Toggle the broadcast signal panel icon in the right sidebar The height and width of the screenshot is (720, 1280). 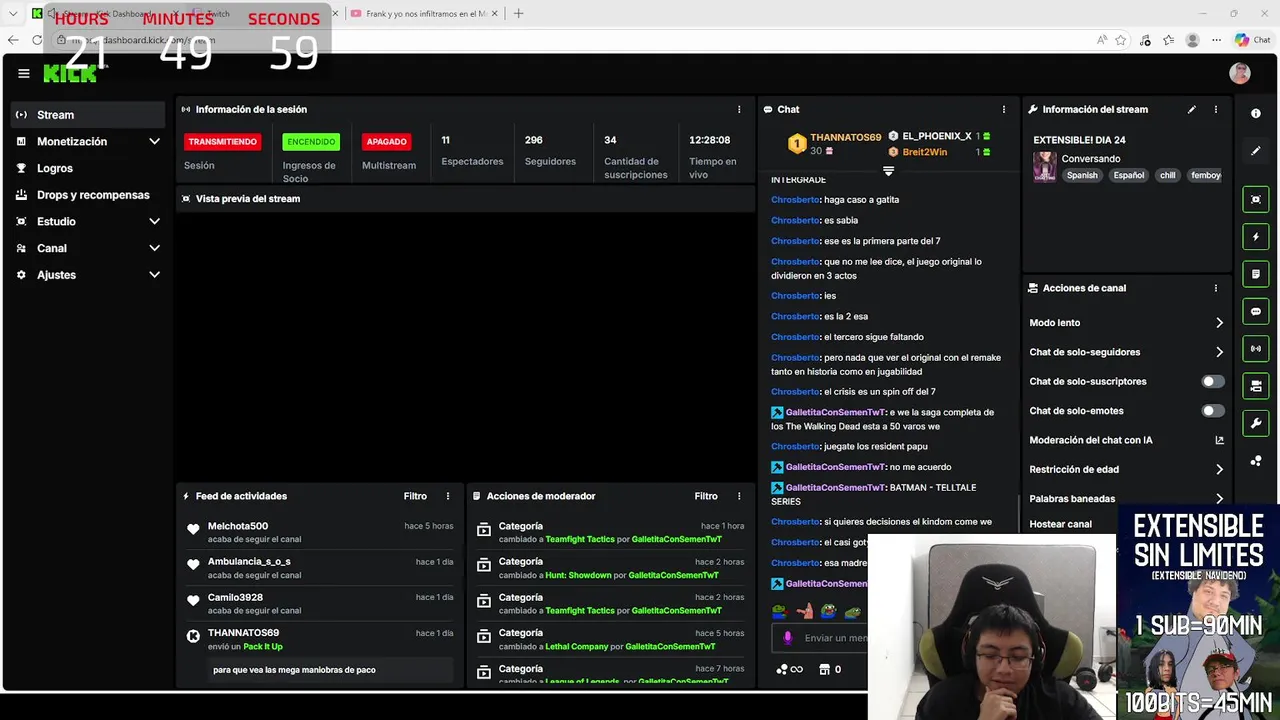tap(1256, 349)
